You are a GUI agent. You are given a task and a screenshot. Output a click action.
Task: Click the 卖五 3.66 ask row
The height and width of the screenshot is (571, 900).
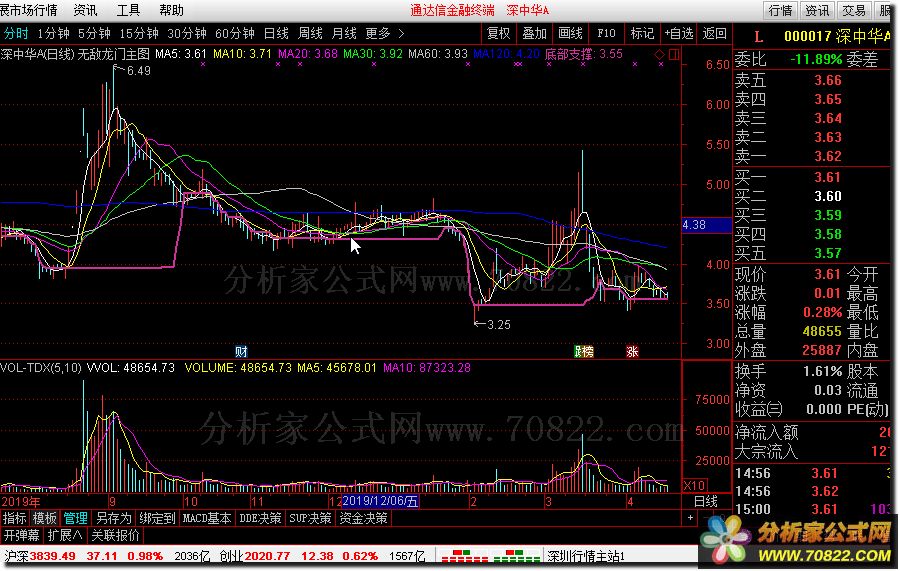coord(812,80)
